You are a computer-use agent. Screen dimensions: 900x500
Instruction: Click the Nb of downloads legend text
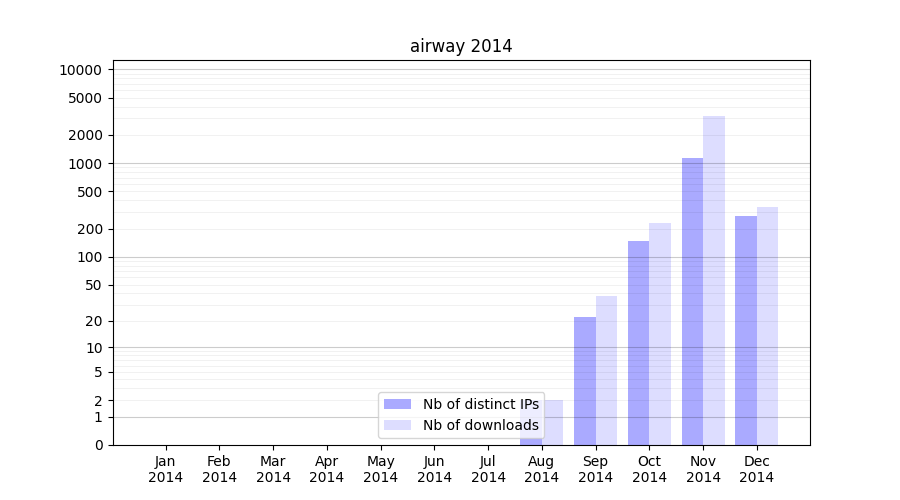point(481,425)
